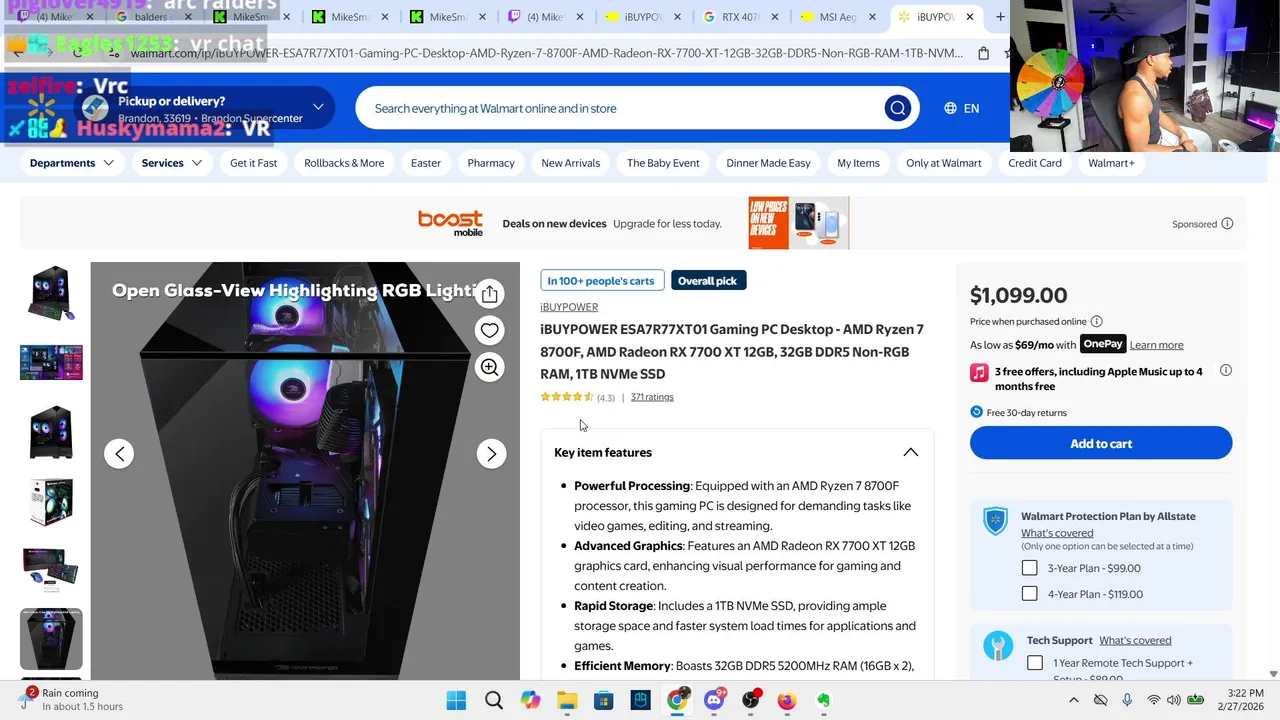Check the 4-Year Plan - $119.00 box
The width and height of the screenshot is (1280, 720).
1029,594
